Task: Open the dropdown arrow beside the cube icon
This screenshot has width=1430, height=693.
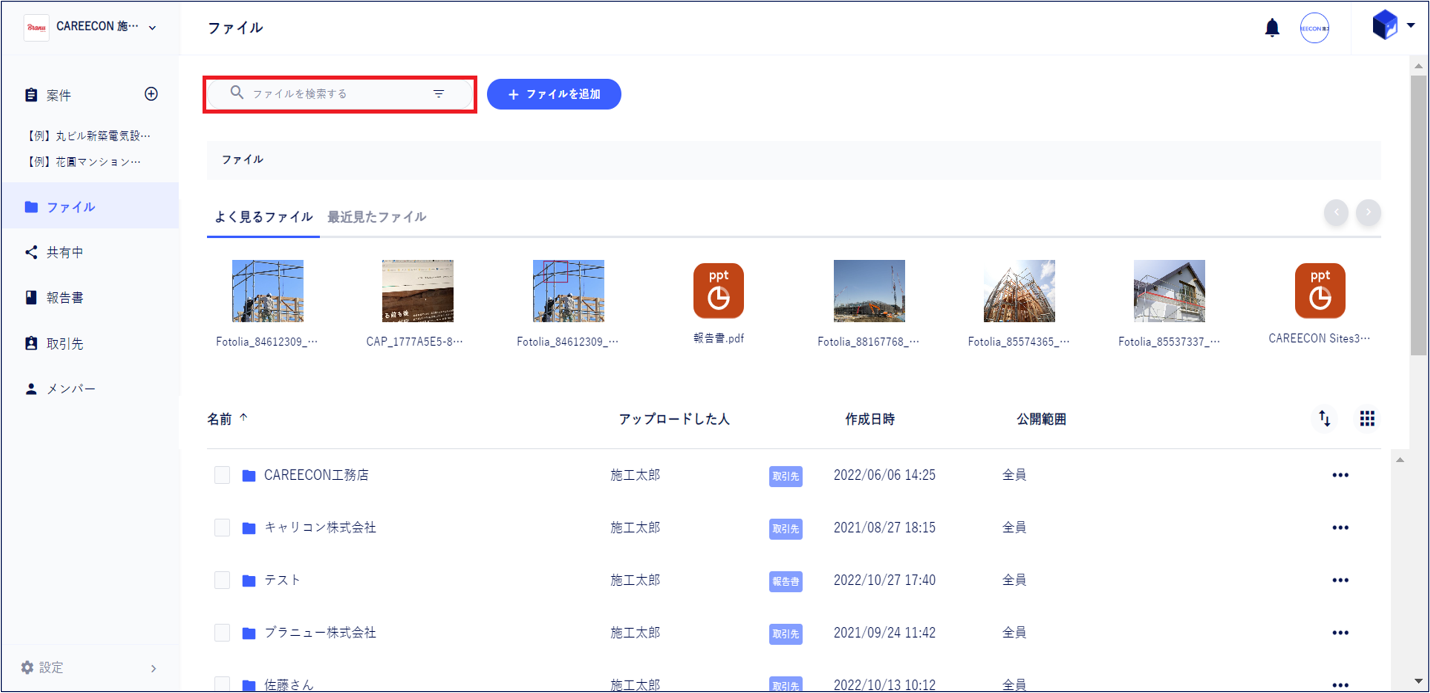Action: click(x=1411, y=26)
